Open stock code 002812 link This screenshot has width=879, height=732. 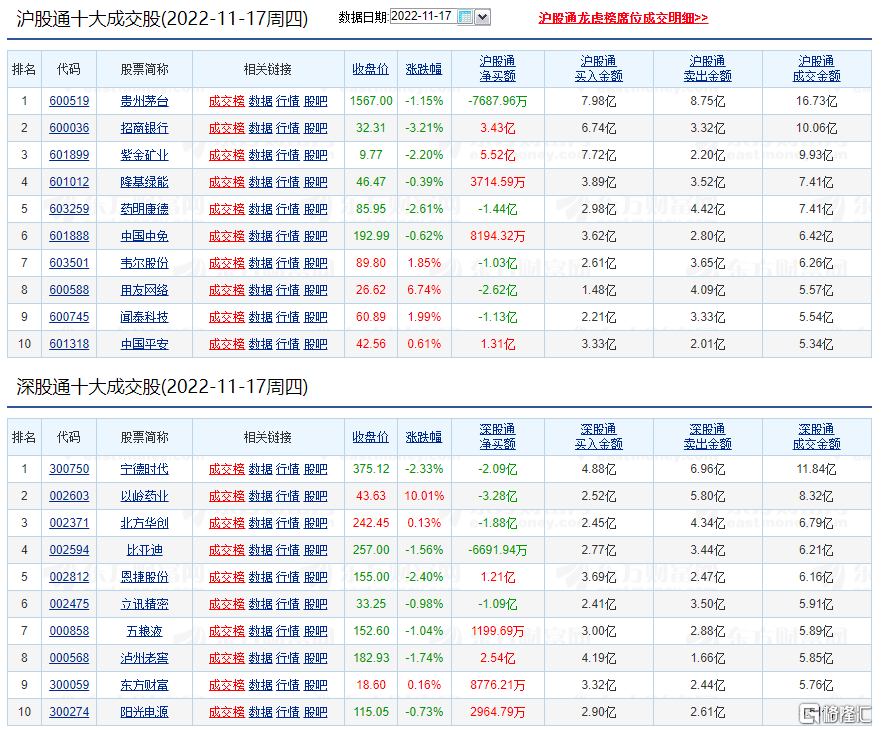coord(69,577)
